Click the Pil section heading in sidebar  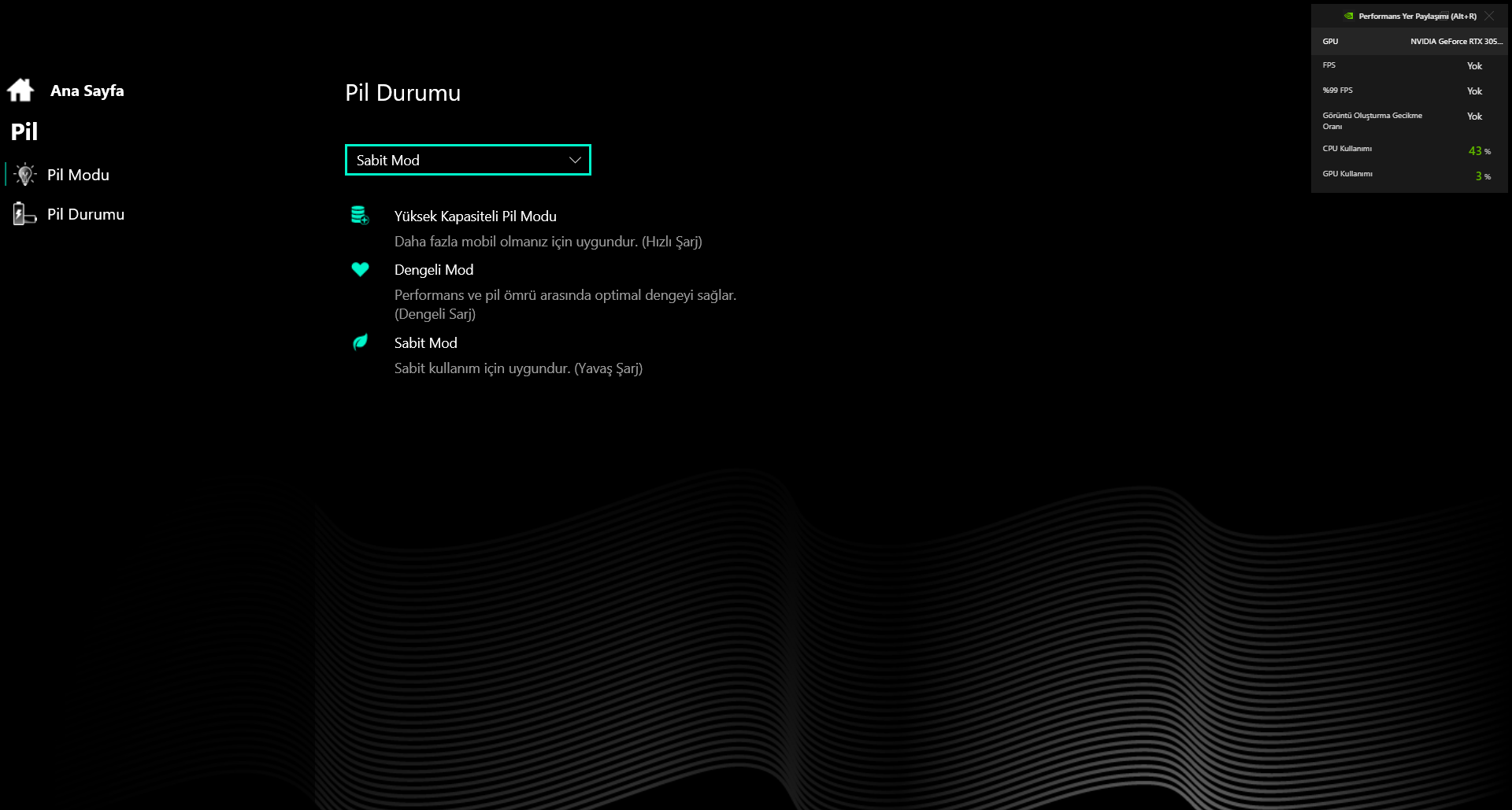[24, 131]
